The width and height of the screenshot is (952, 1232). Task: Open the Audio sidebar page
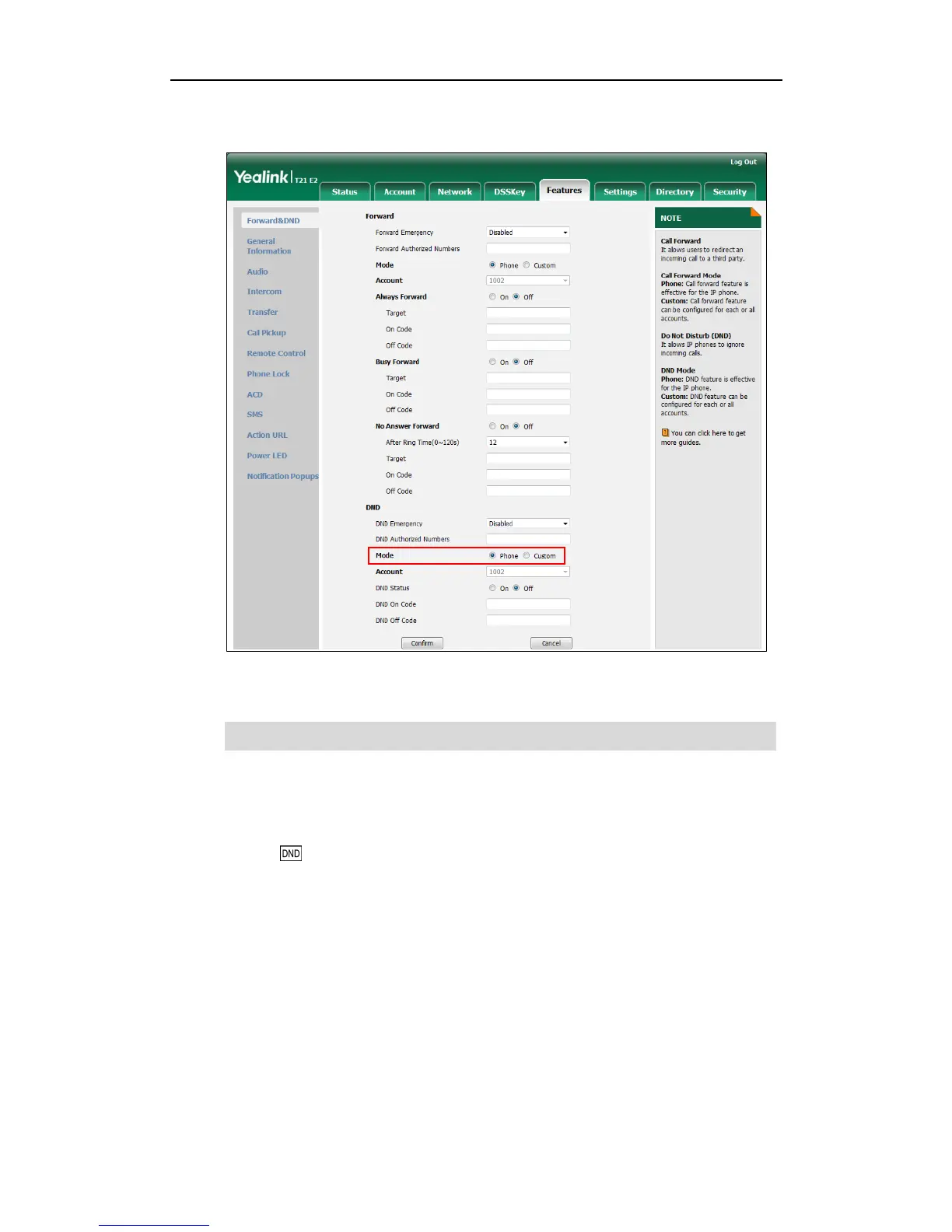(257, 271)
